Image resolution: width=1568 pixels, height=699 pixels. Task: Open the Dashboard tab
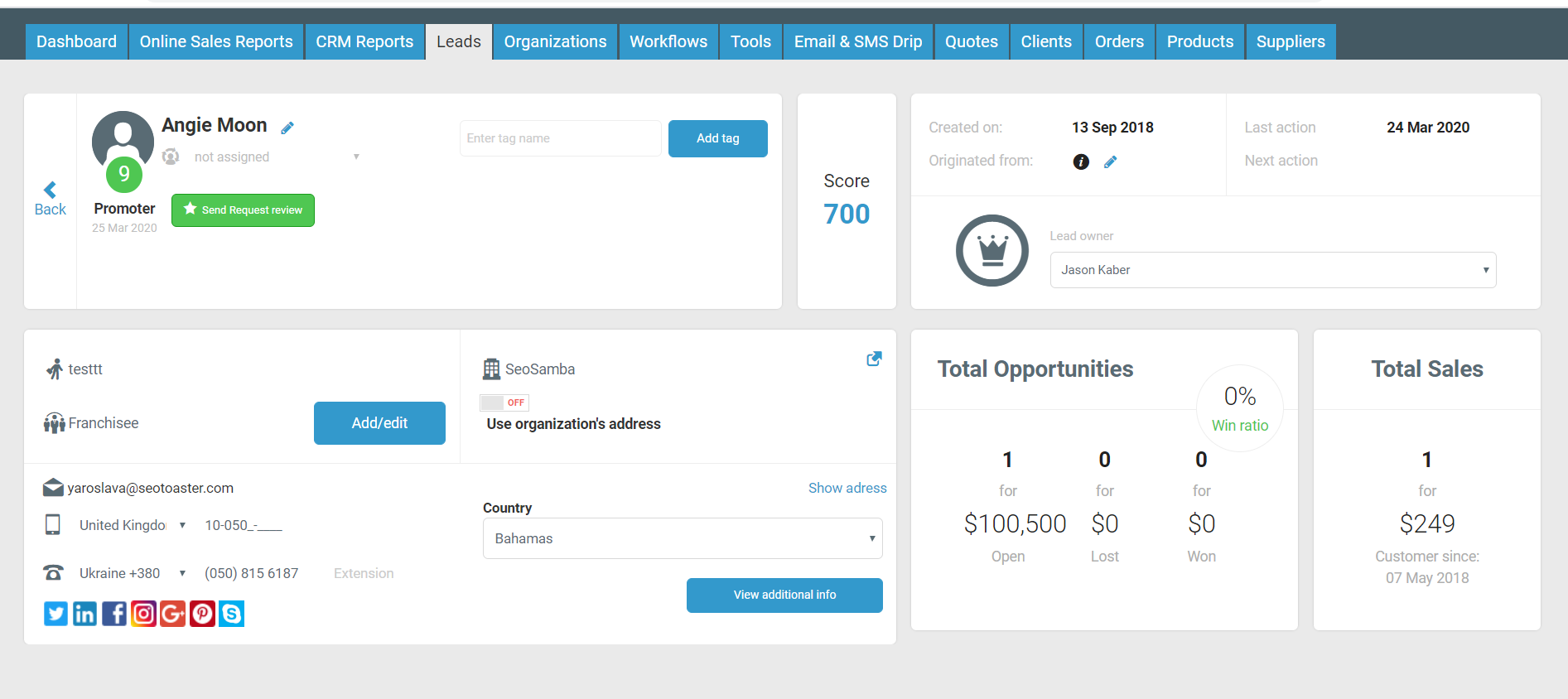[77, 41]
